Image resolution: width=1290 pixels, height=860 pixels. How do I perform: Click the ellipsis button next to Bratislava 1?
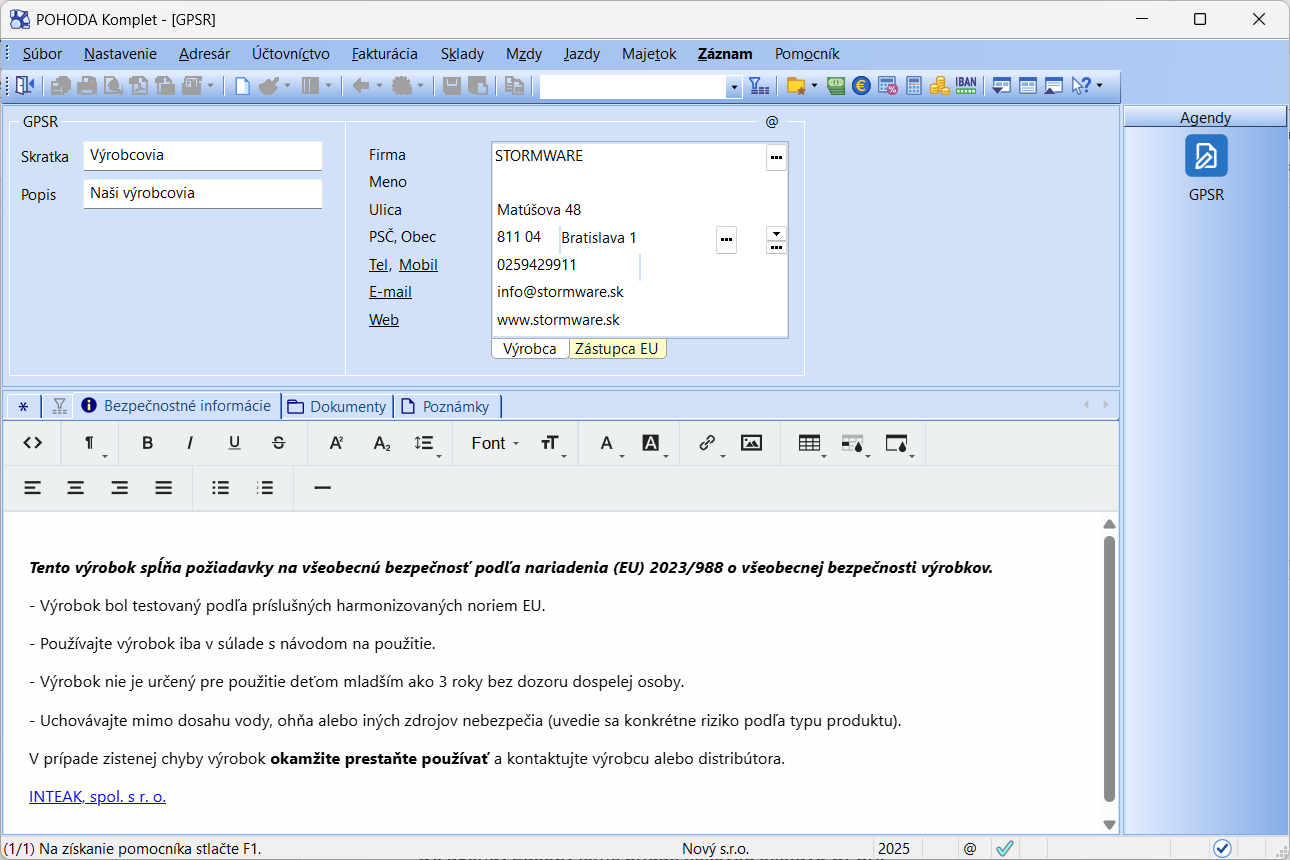point(726,241)
